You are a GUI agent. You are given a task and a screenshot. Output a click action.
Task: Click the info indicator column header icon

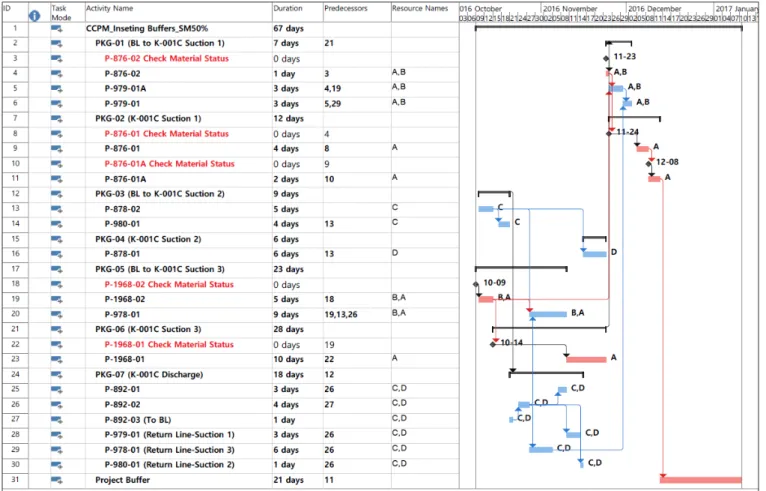point(34,16)
